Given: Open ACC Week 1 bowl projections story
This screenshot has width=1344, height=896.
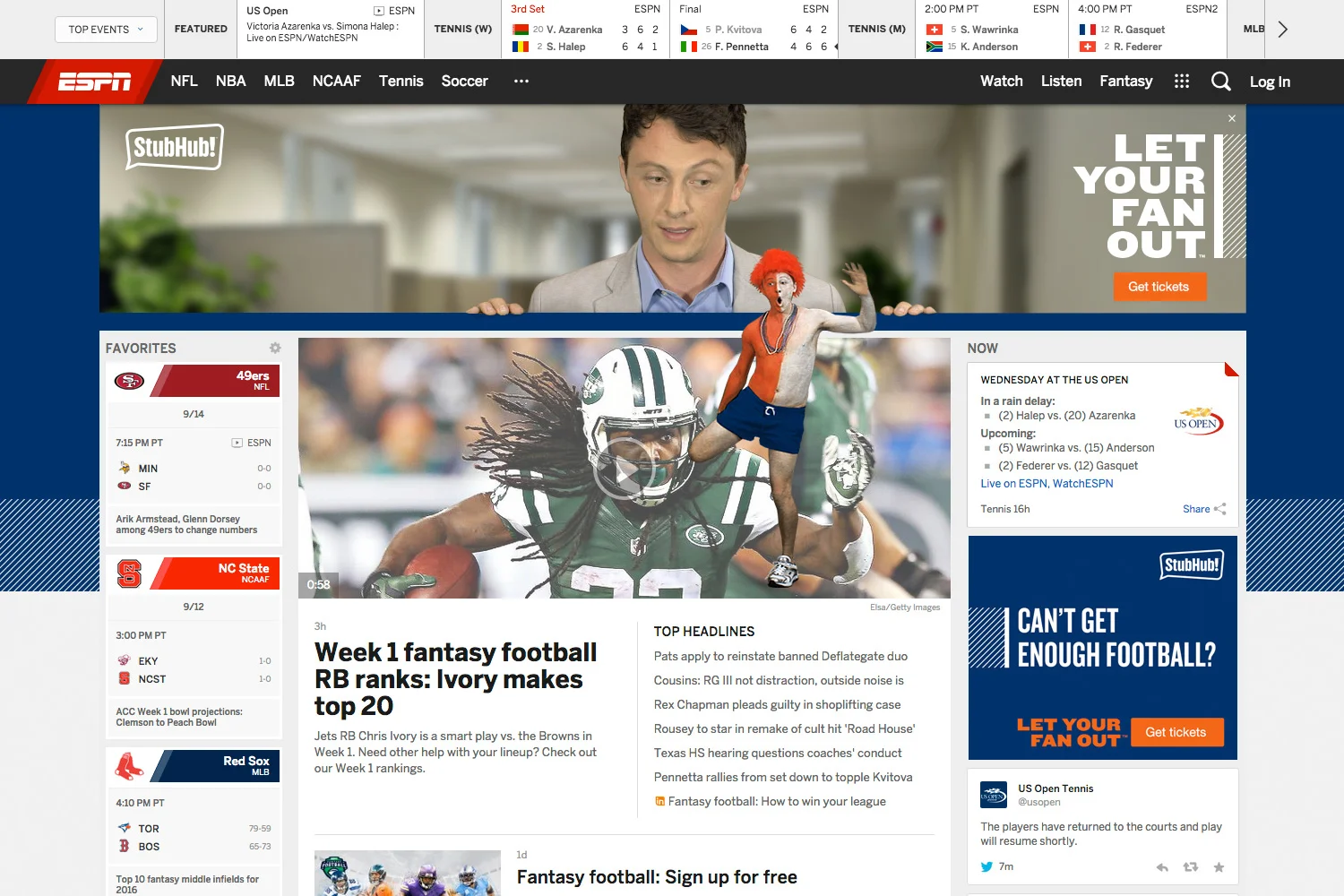Looking at the screenshot, I should pos(179,717).
